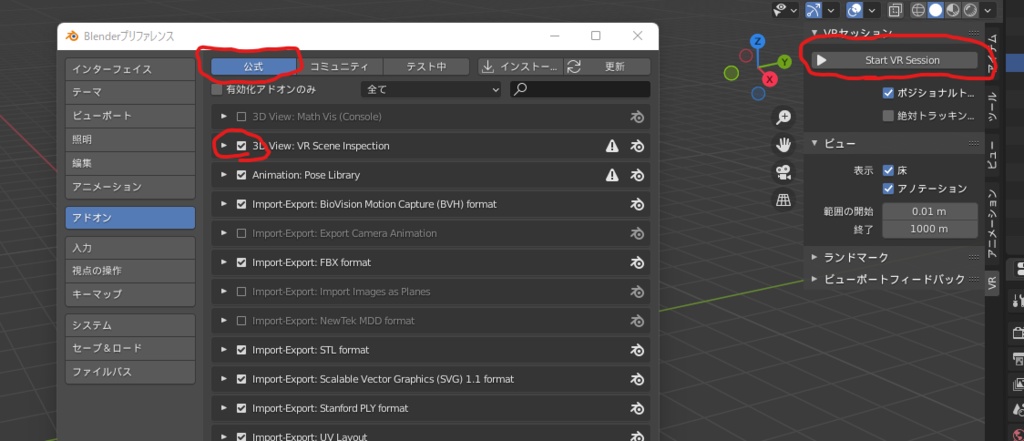Click Blender logo on NewTek MDD format row

pos(637,321)
